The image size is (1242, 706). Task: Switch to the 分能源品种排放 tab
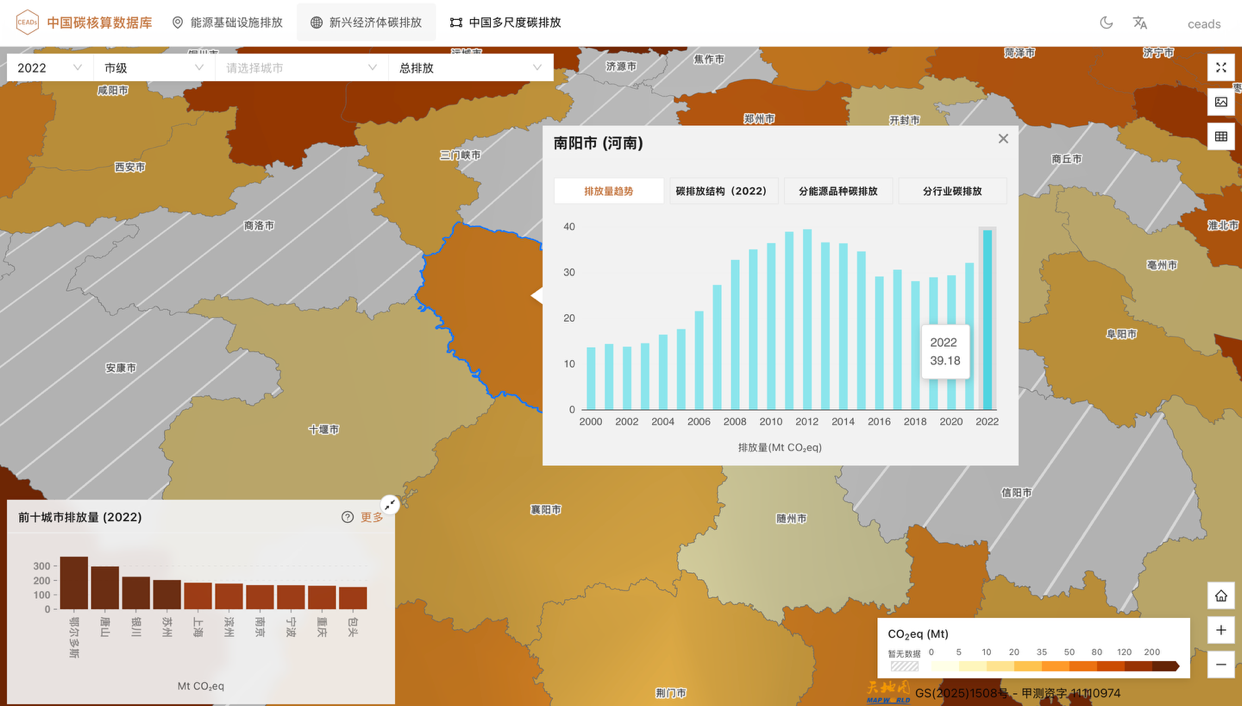pyautogui.click(x=837, y=191)
